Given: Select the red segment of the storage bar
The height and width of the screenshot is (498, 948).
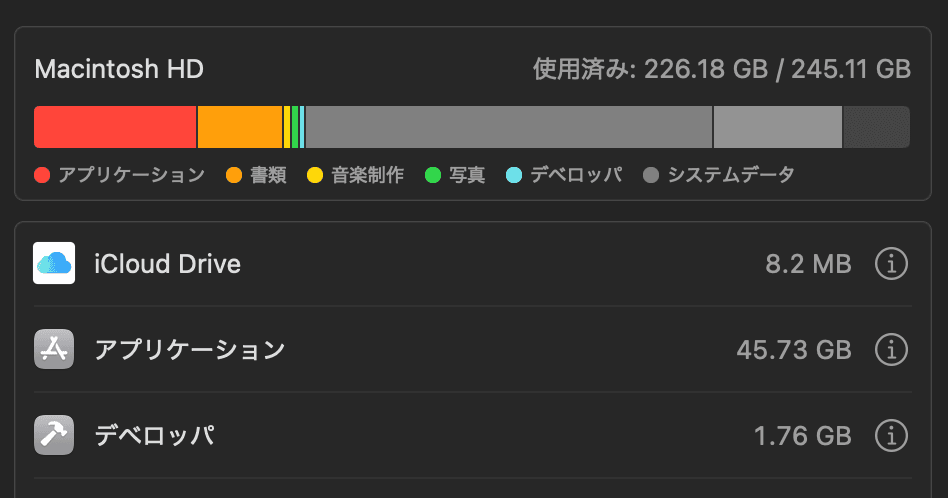Looking at the screenshot, I should [x=115, y=127].
